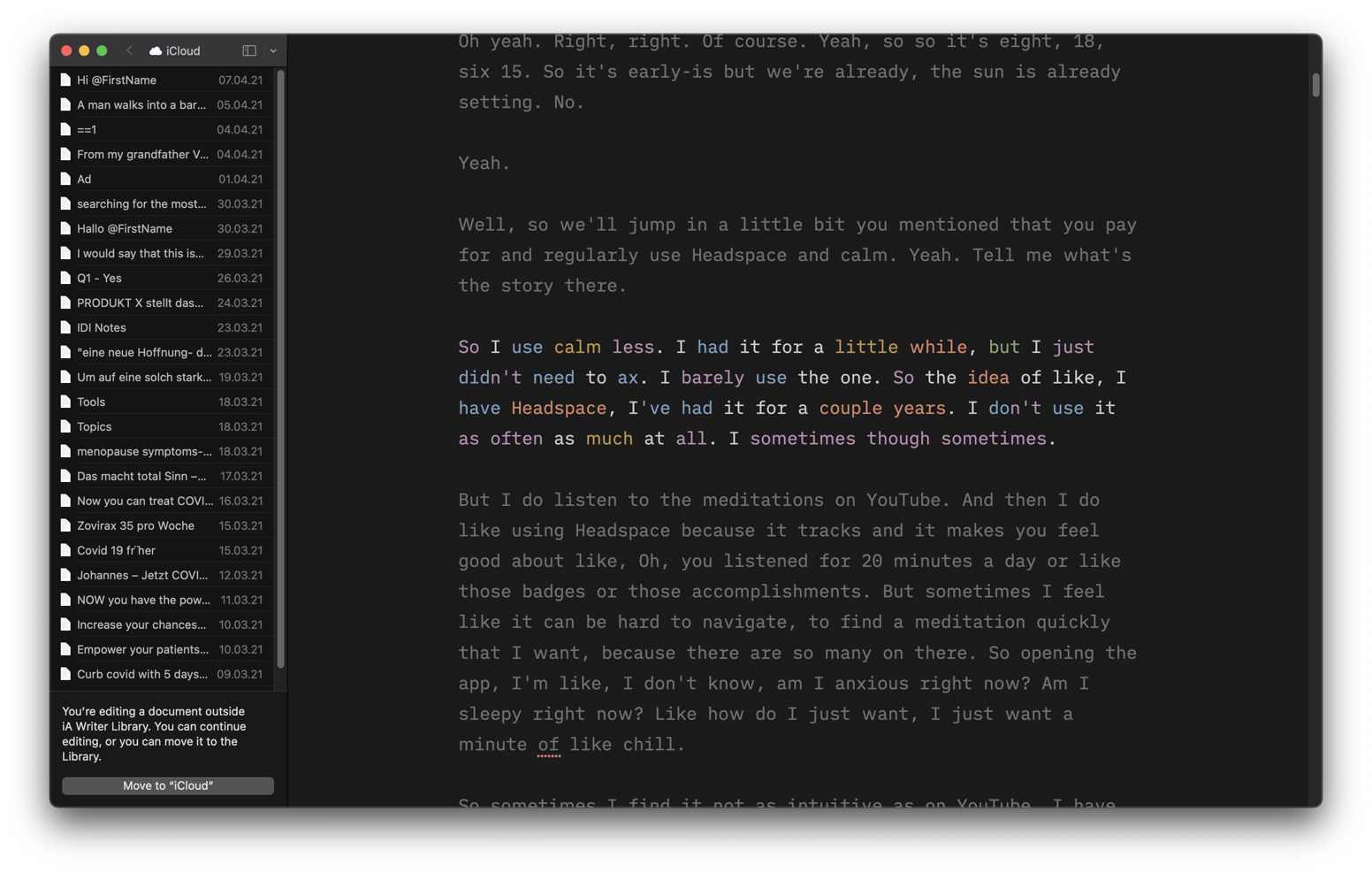The image size is (1372, 873).
Task: Click the file icon beside "IDI Notes"
Action: point(65,327)
